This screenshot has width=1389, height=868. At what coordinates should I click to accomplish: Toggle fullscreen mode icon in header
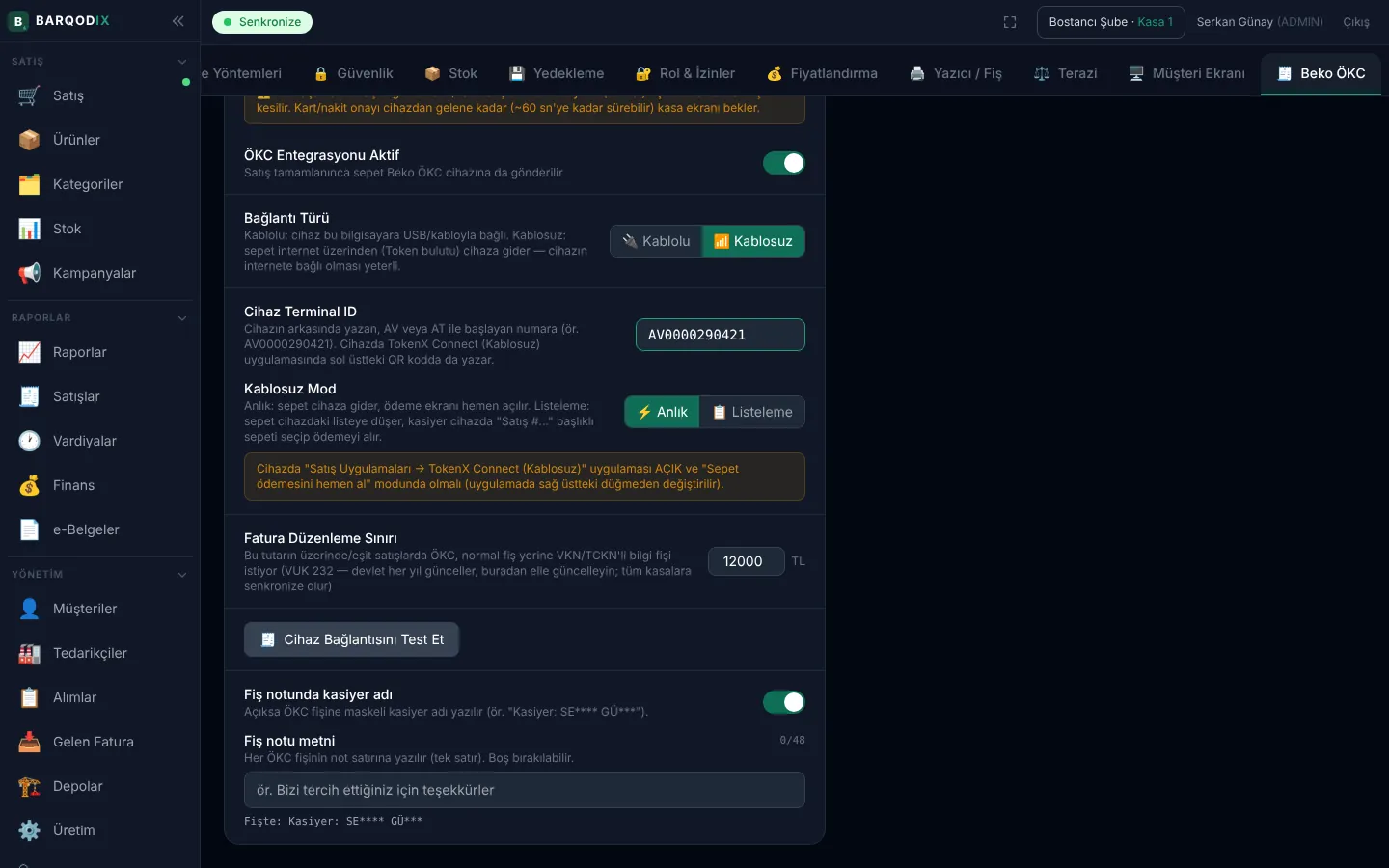1010,22
